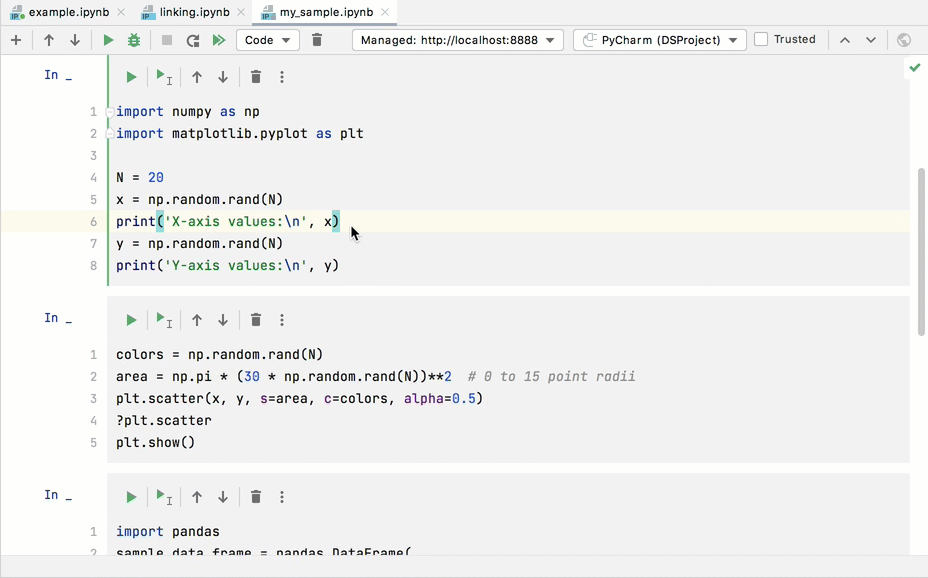Switch to the example.ipynb tab
The width and height of the screenshot is (928, 578).
pyautogui.click(x=60, y=13)
